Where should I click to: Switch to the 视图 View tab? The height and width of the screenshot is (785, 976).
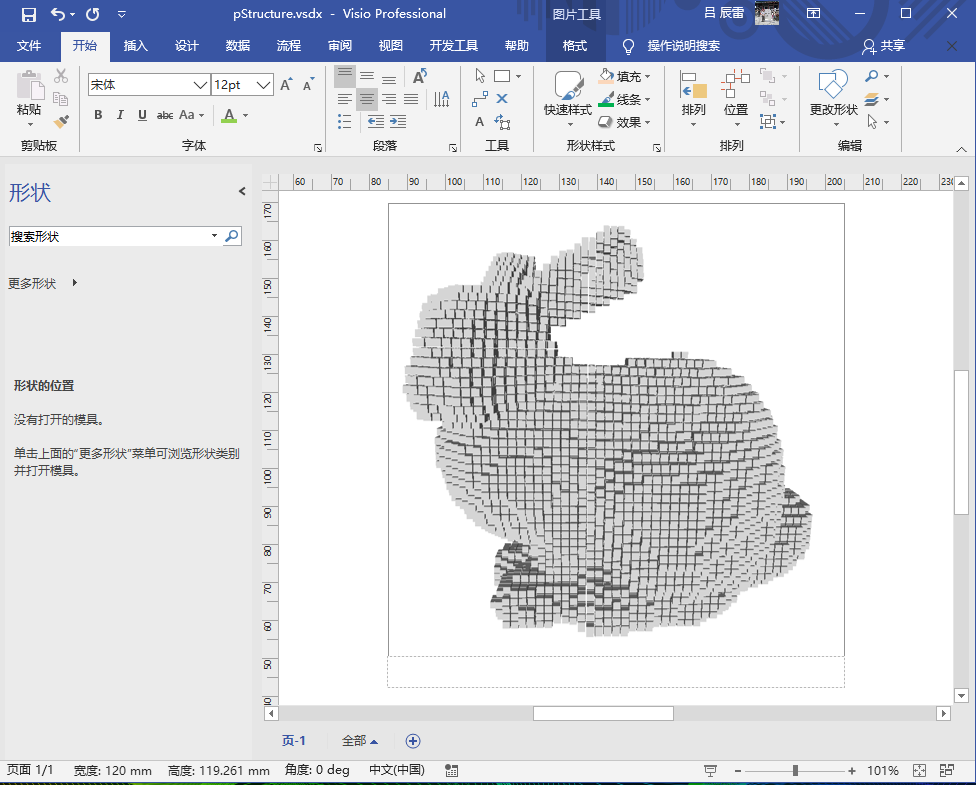click(391, 45)
